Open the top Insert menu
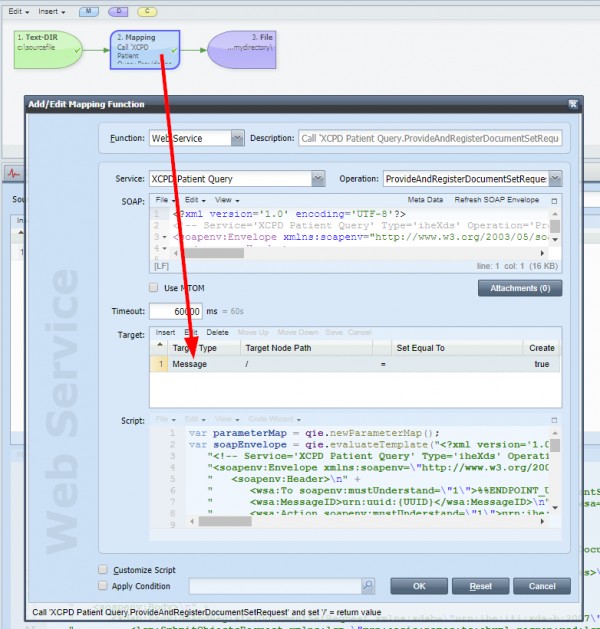The image size is (600, 629). 52,11
